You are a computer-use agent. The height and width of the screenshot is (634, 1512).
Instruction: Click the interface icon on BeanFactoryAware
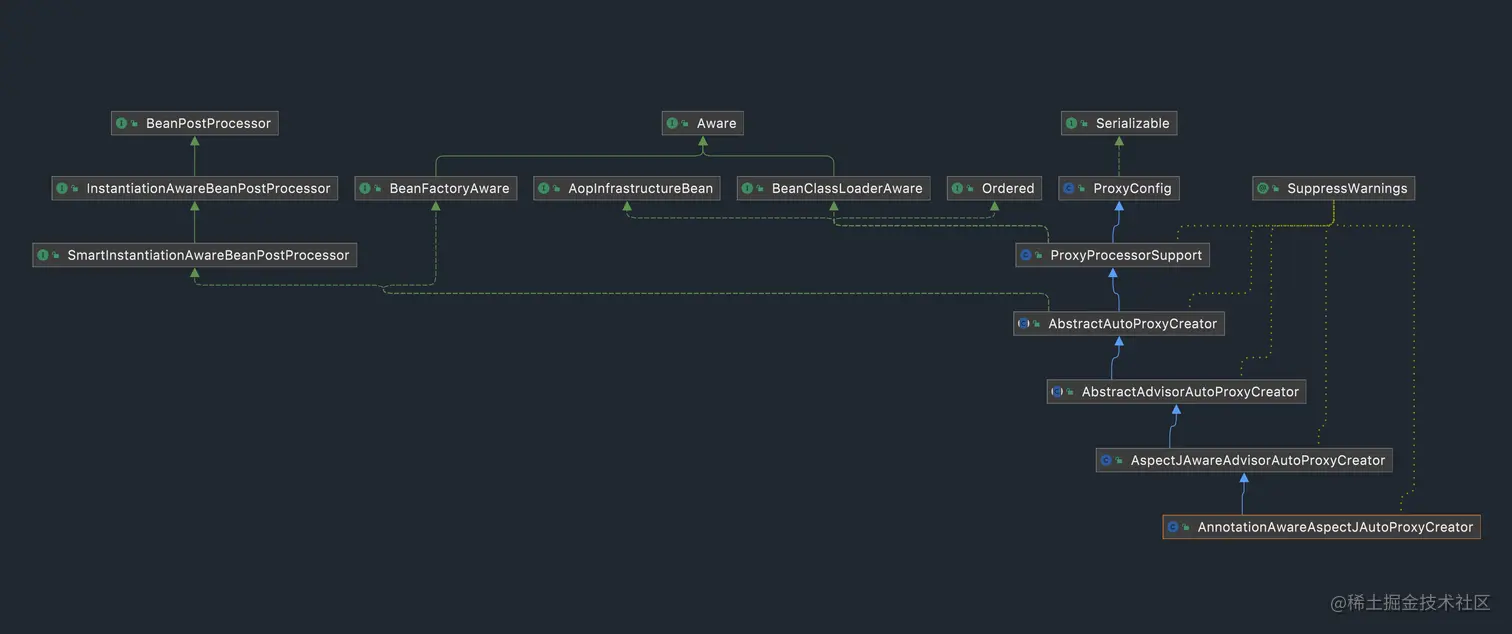tap(365, 188)
